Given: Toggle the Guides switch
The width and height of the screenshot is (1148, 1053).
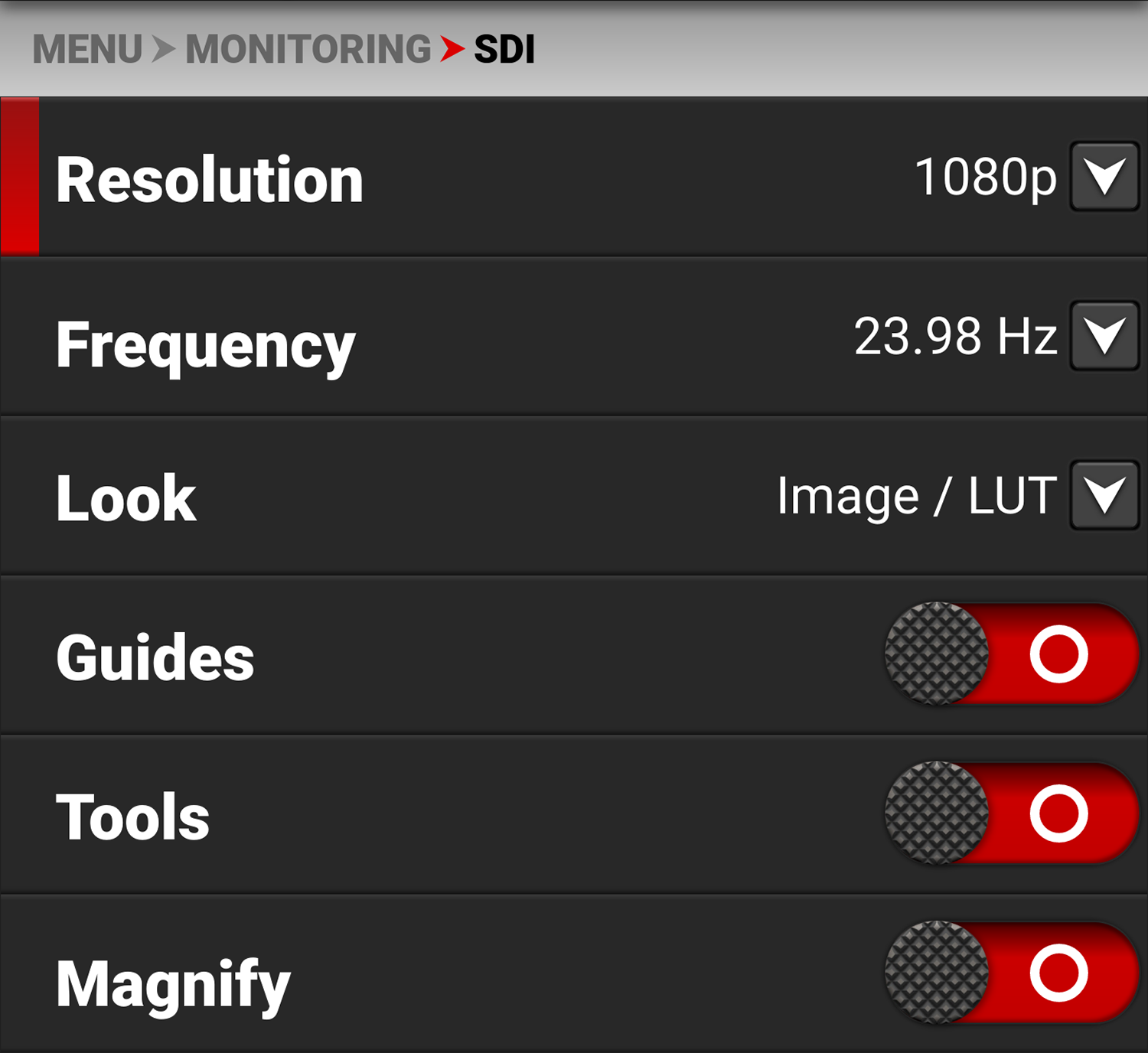Looking at the screenshot, I should tap(1012, 654).
